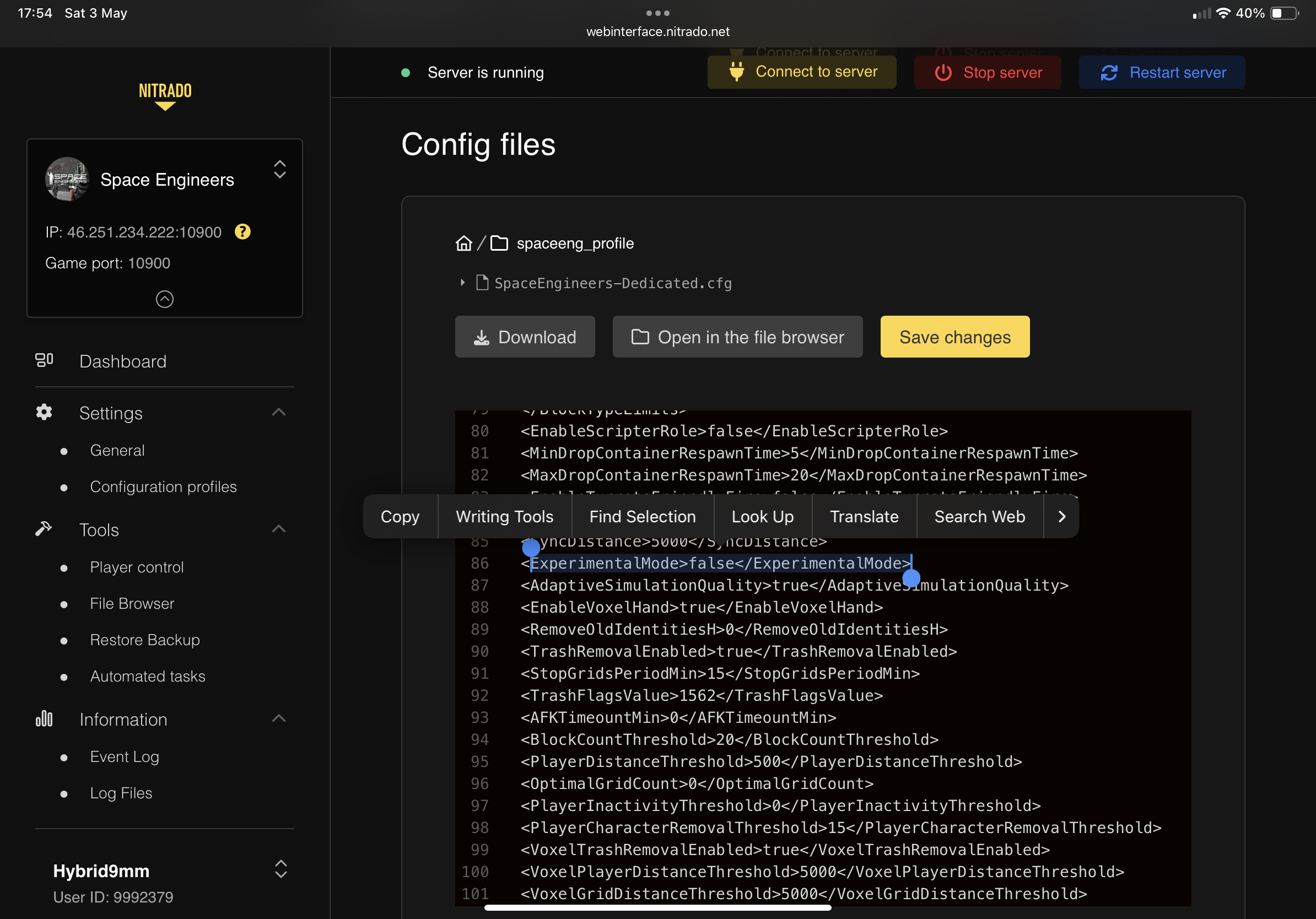Click the PlayerDistanceThreshold line 95

[771, 761]
